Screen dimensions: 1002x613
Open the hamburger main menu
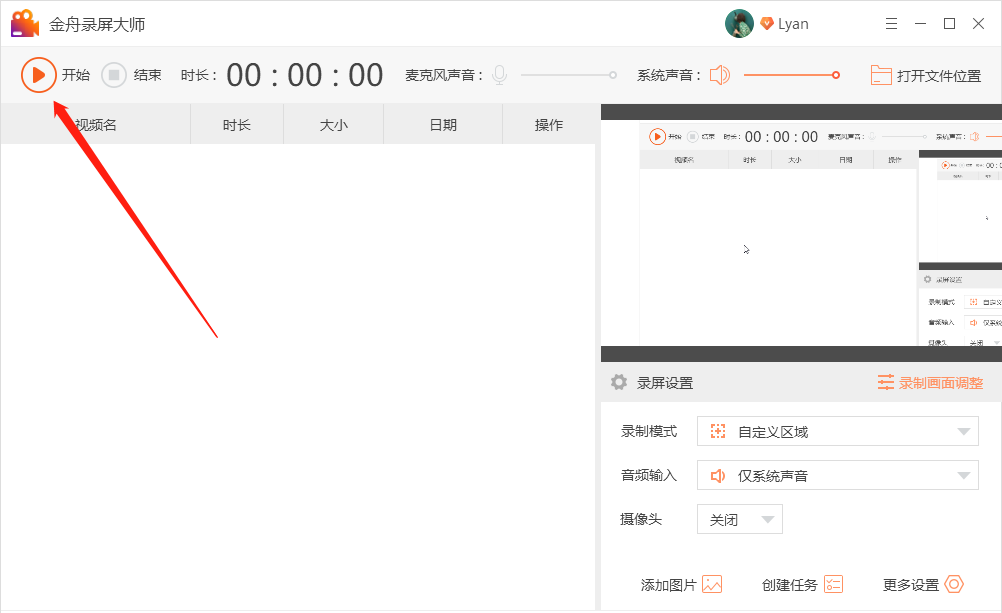pos(891,24)
